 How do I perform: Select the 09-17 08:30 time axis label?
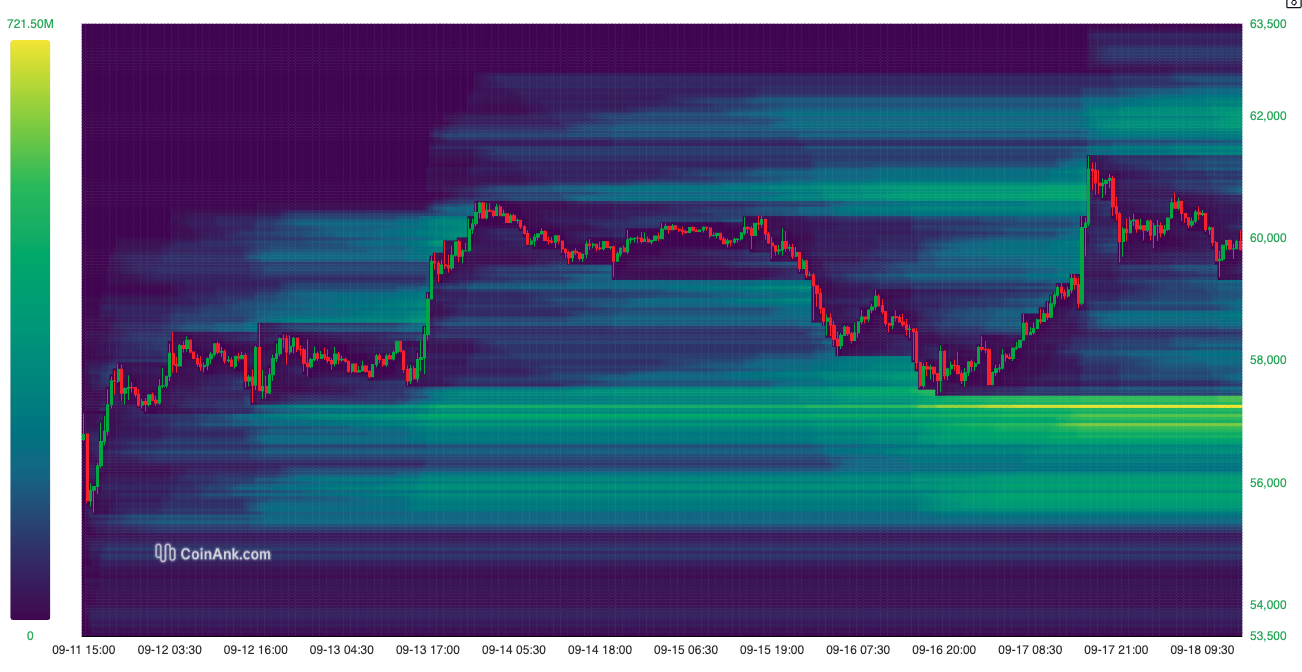(x=1030, y=650)
